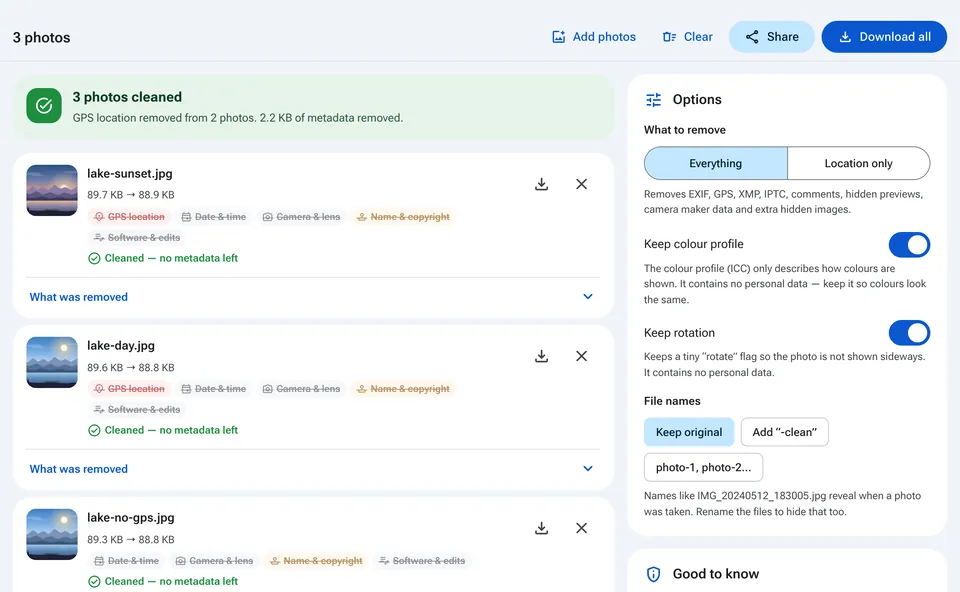
Task: Open the lake-sunset.jpg thumbnail
Action: [52, 190]
